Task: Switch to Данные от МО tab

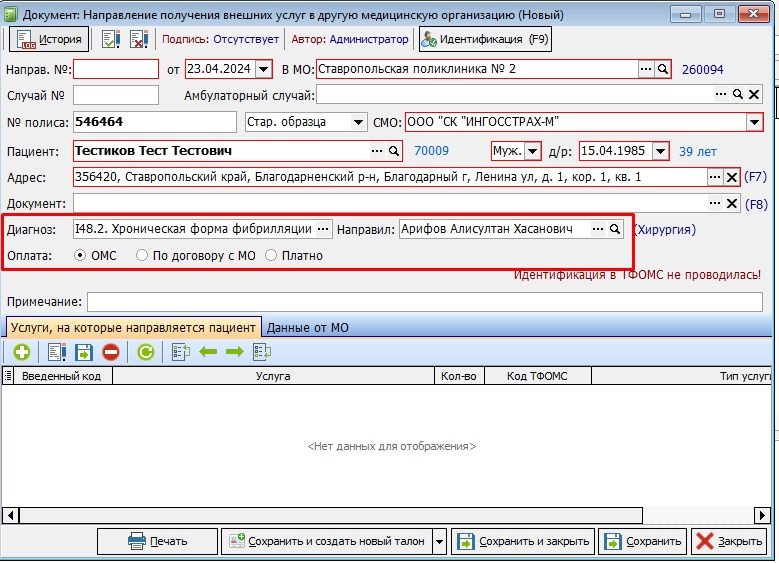Action: tap(308, 328)
